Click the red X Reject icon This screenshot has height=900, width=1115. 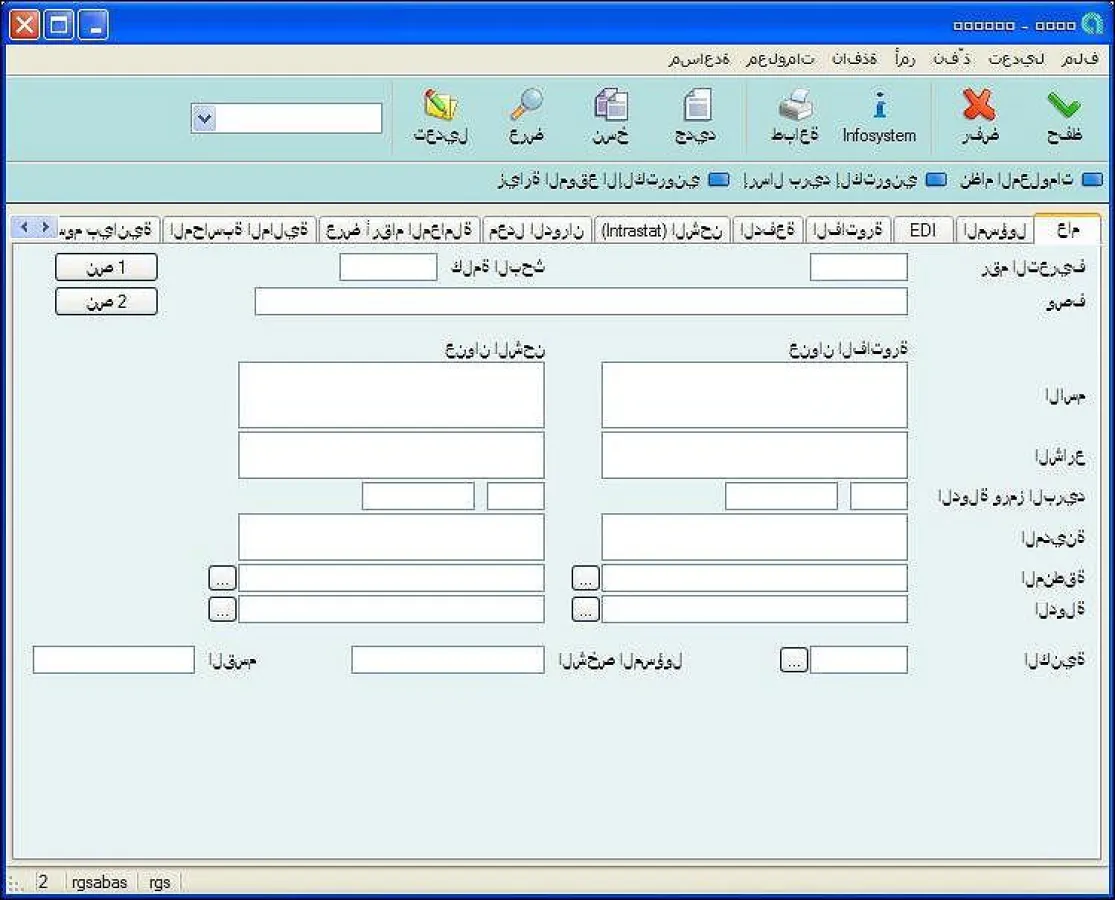pyautogui.click(x=979, y=107)
